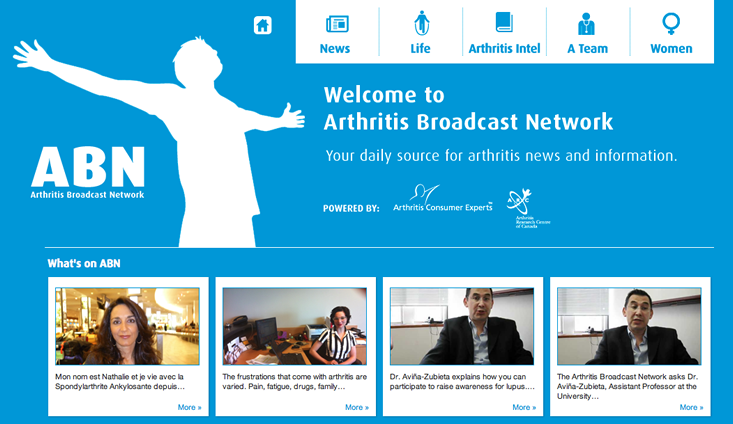The width and height of the screenshot is (733, 424).
Task: Open the lupus awareness video thumbnail
Action: pos(462,326)
